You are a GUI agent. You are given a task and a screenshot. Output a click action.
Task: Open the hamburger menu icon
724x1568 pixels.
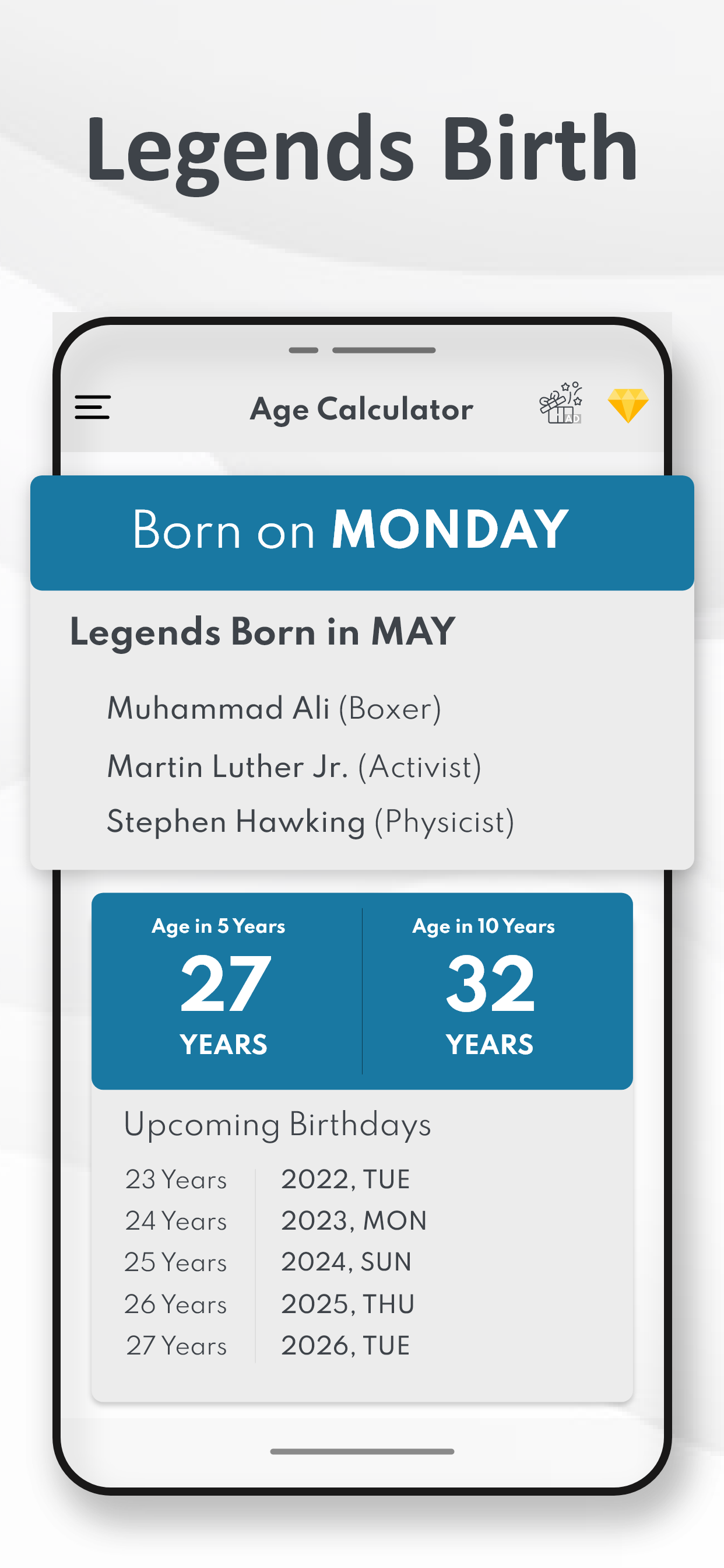[x=93, y=407]
